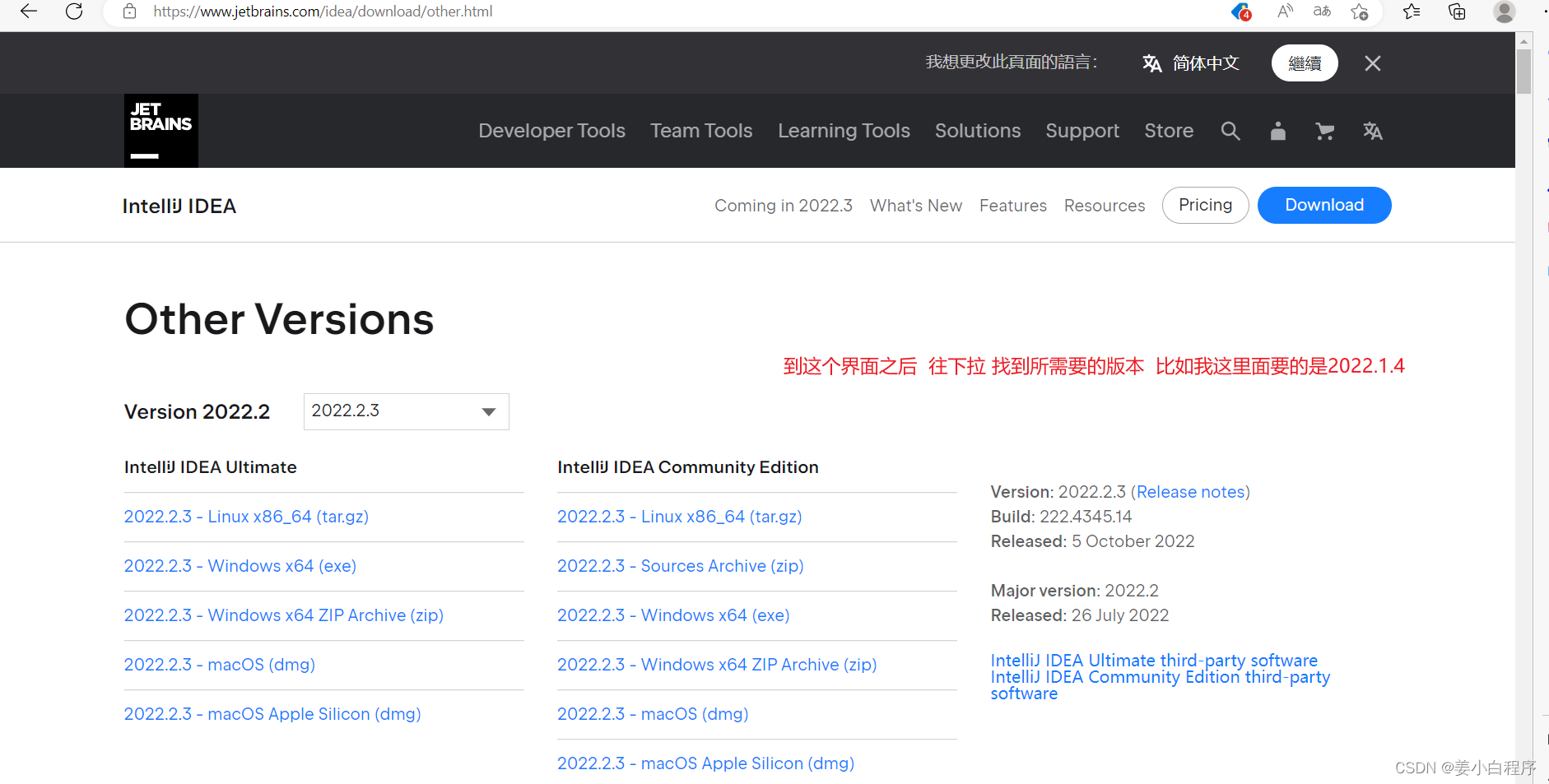Image resolution: width=1549 pixels, height=784 pixels.
Task: Start read aloud from the toolbar
Action: (x=1286, y=12)
